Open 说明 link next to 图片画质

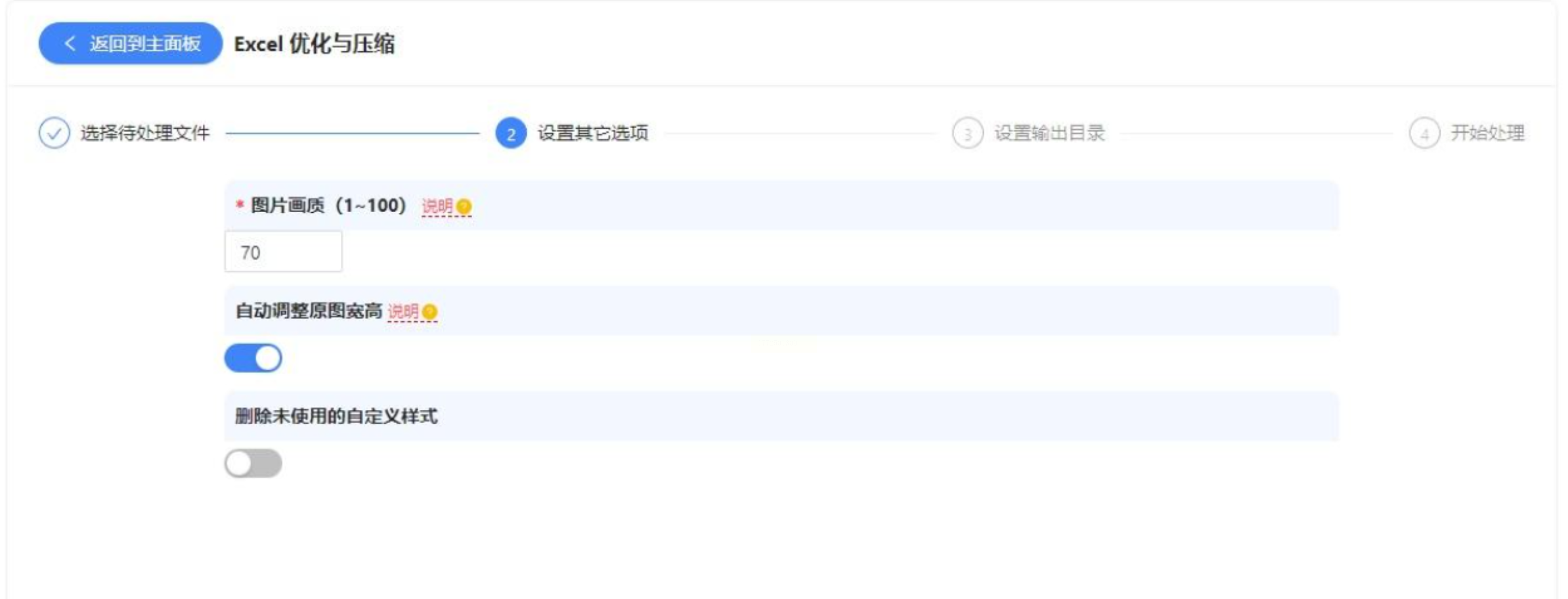pyautogui.click(x=437, y=207)
